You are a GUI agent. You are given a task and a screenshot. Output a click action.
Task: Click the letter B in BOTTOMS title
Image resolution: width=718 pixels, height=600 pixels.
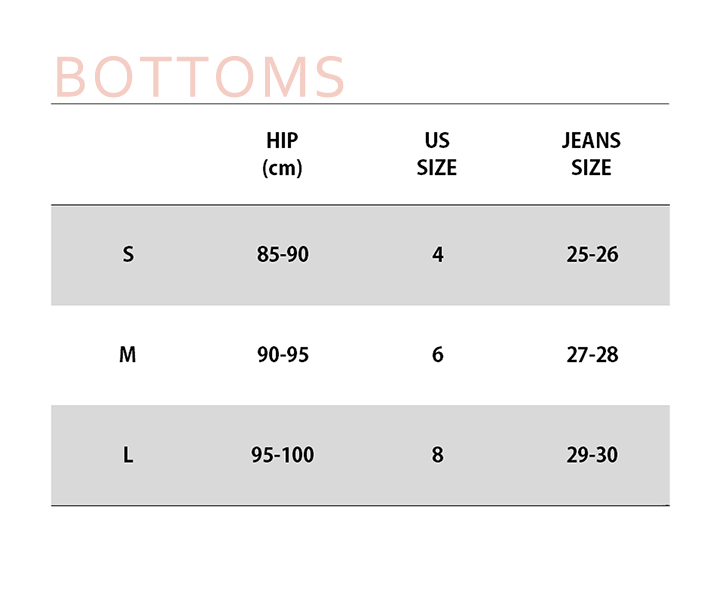[70, 76]
